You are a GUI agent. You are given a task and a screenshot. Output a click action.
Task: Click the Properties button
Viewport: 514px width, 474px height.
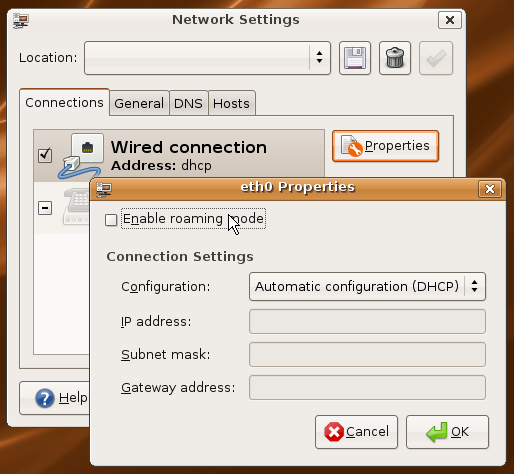[385, 146]
